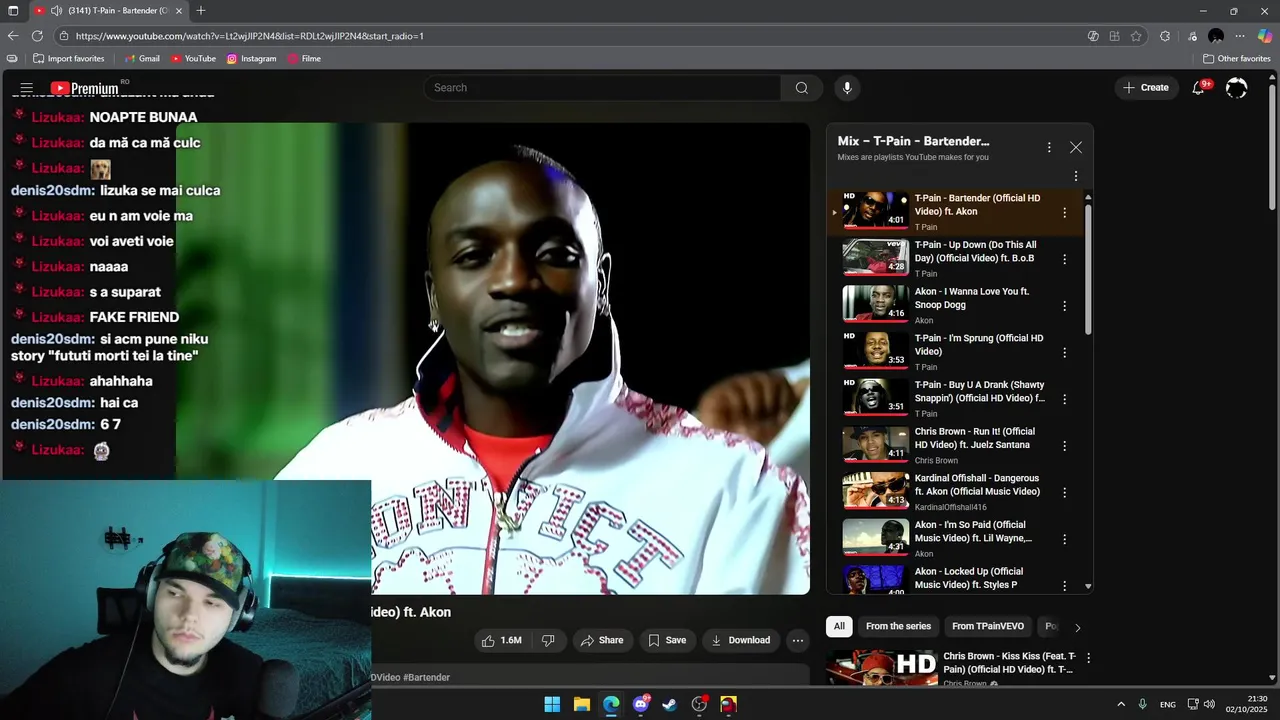Open Other favorites folder

[x=1237, y=59]
